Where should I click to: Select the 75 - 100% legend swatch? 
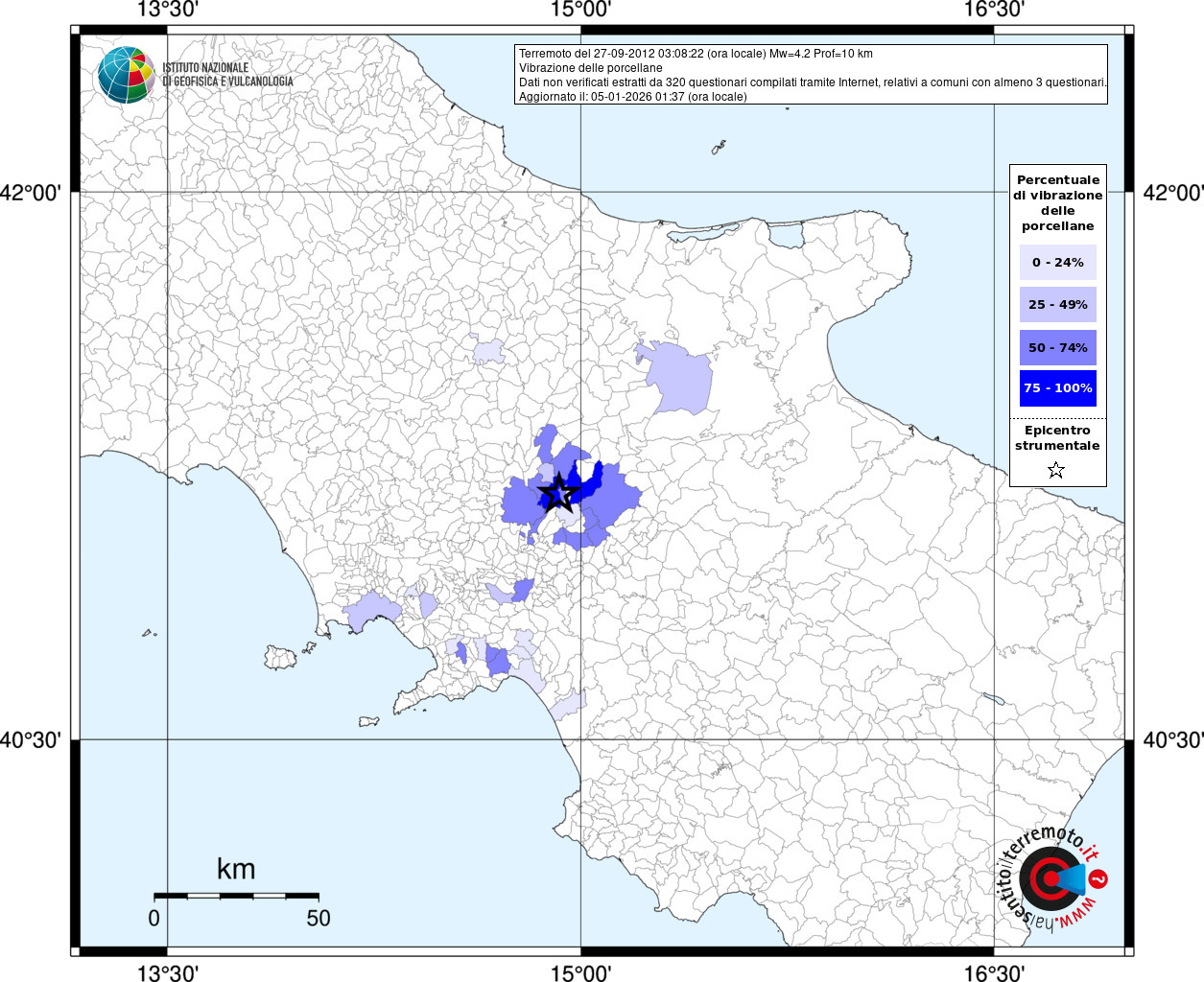(1057, 388)
